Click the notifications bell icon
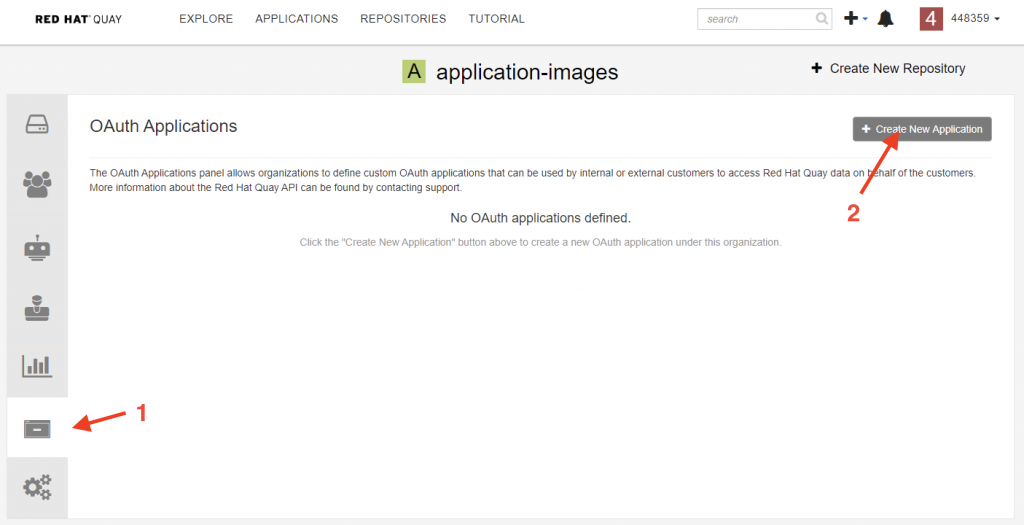This screenshot has width=1024, height=525. (x=886, y=19)
